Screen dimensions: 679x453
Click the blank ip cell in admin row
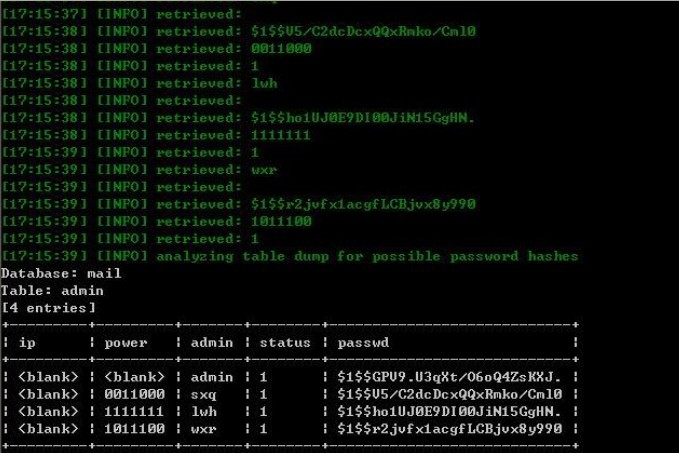click(x=48, y=377)
